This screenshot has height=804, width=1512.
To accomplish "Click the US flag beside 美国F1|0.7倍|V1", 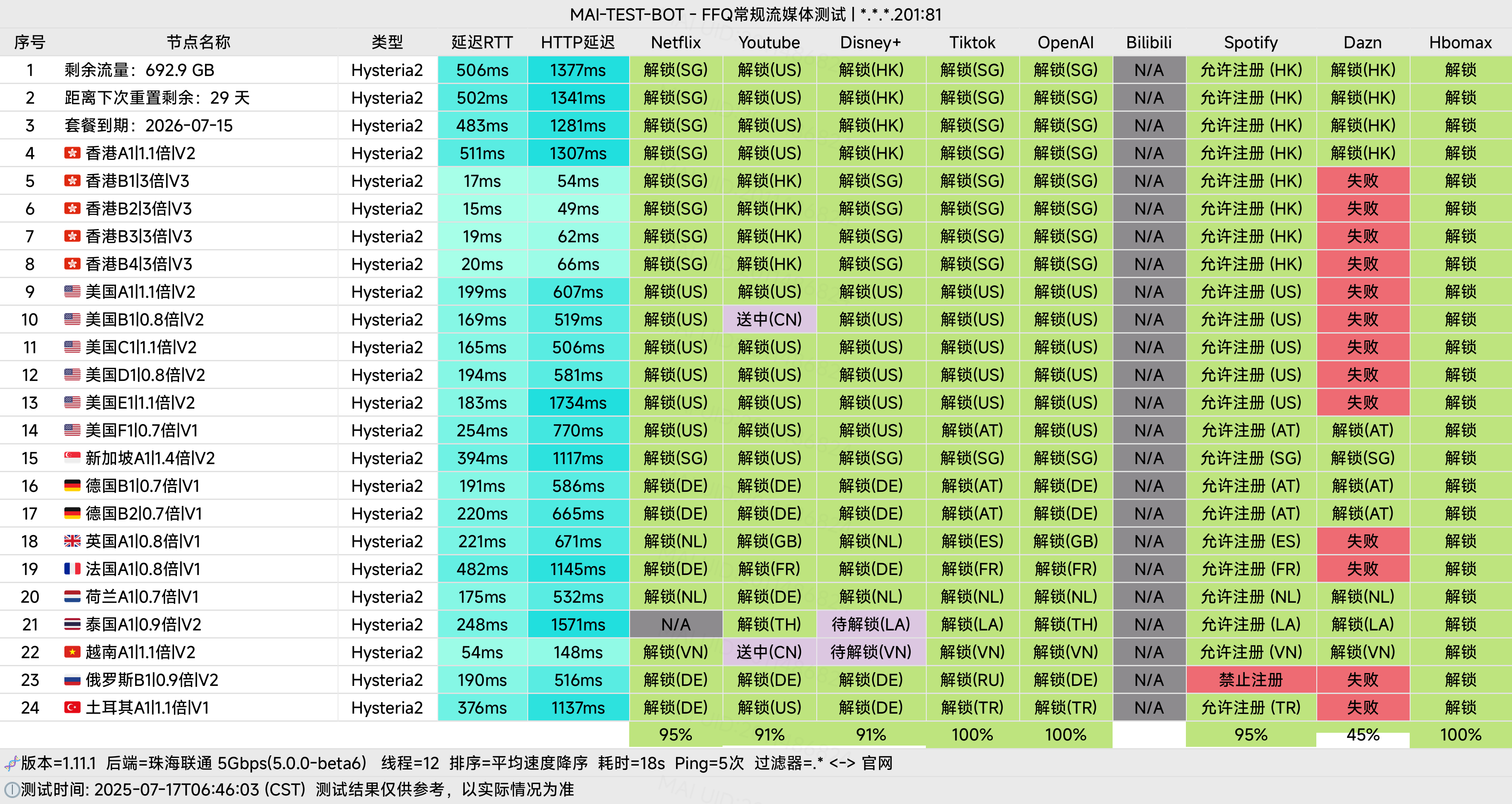I will 72,430.
